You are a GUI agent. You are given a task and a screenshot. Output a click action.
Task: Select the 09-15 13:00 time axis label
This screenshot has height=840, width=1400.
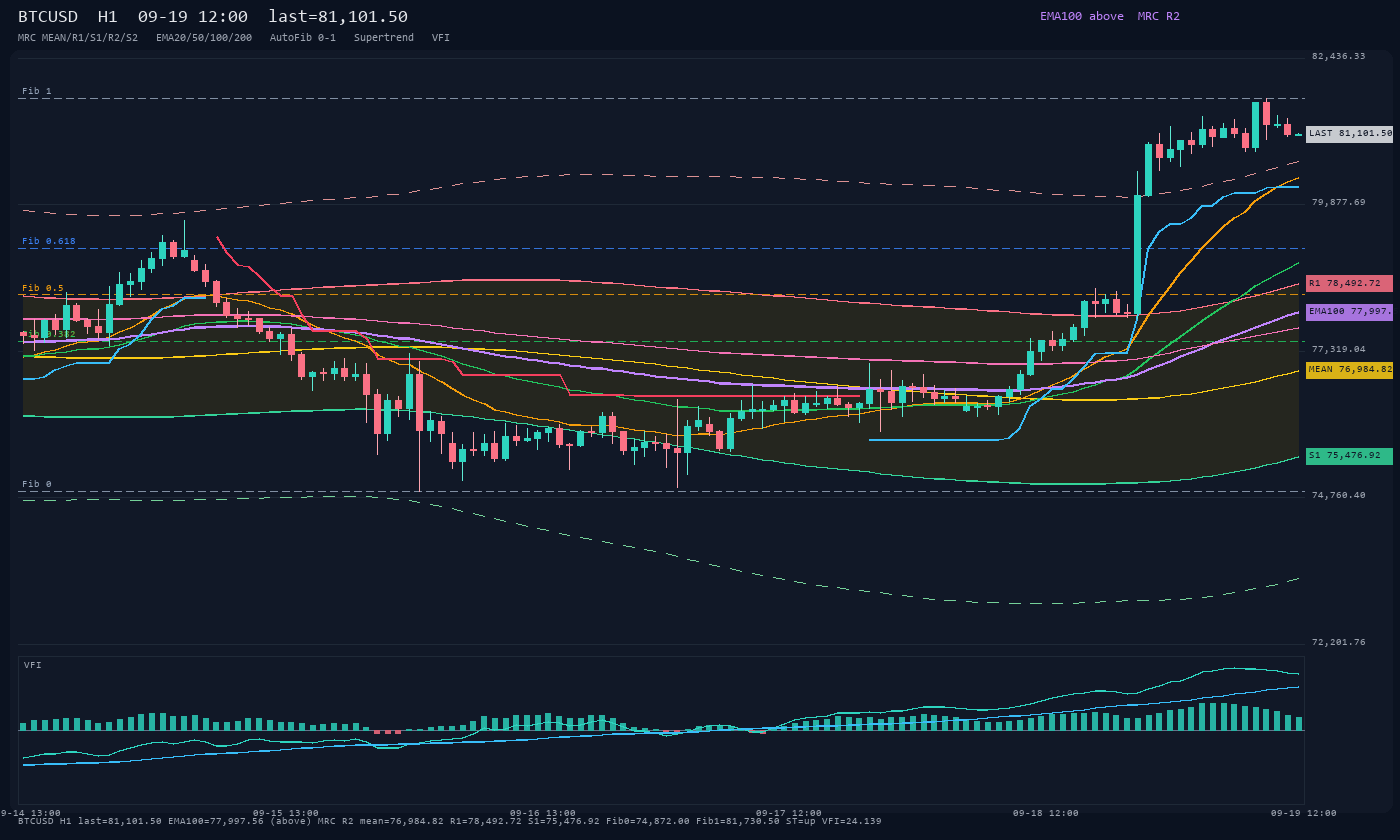coord(286,813)
